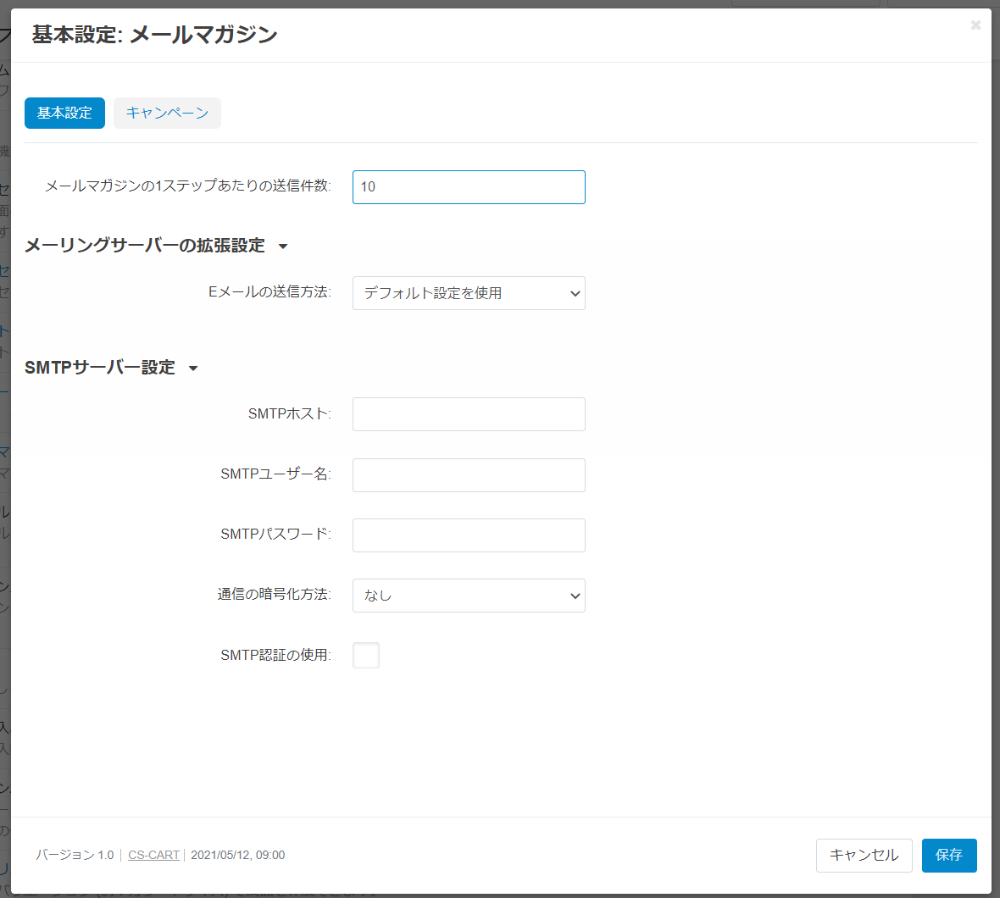The image size is (1000, 898).
Task: Open the CS-CART link in footer
Action: pyautogui.click(x=154, y=855)
